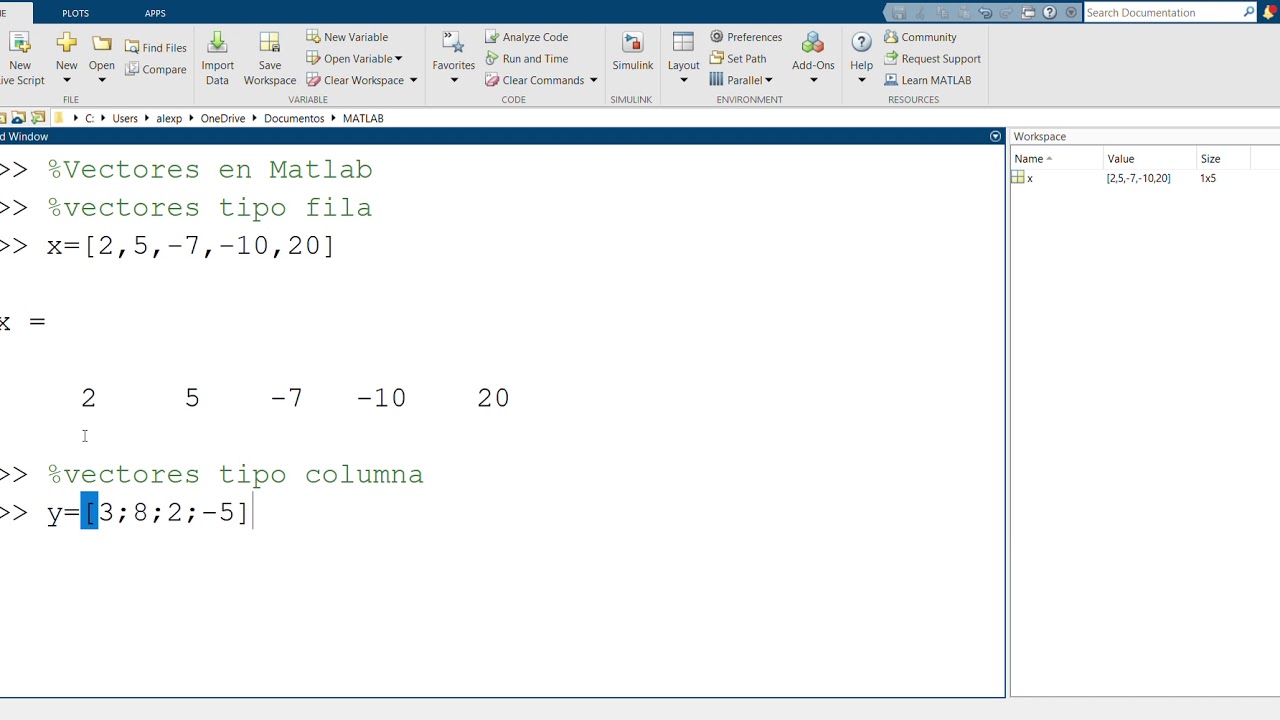Click the Favorites star icon
Viewport: 1280px width, 720px height.
click(x=453, y=43)
